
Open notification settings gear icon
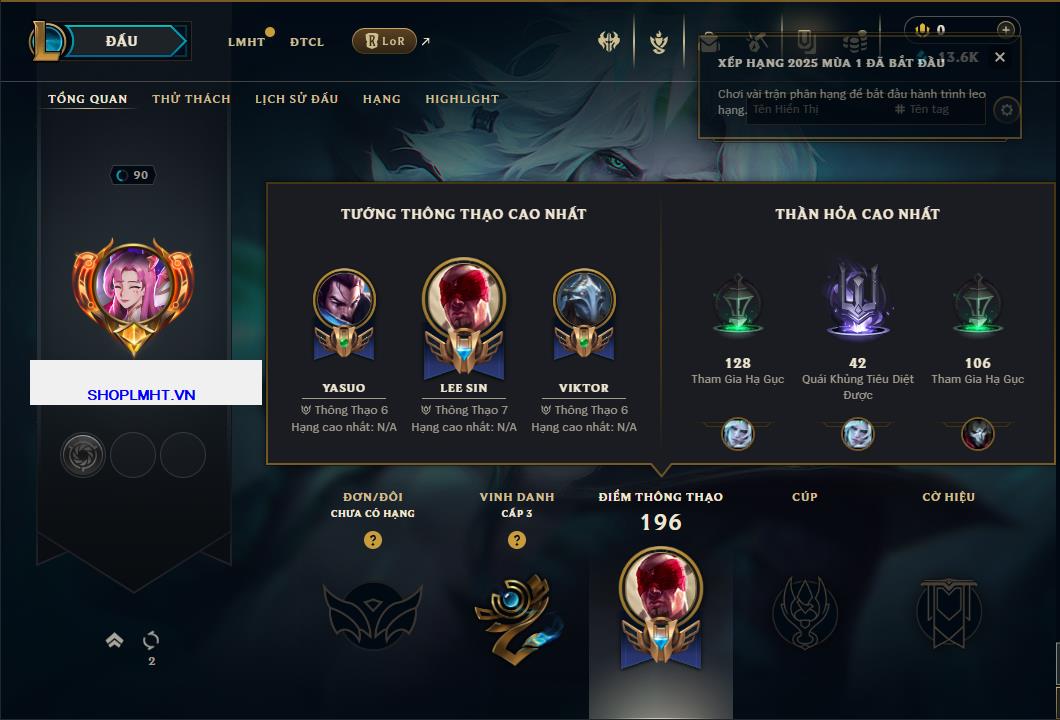click(1007, 110)
